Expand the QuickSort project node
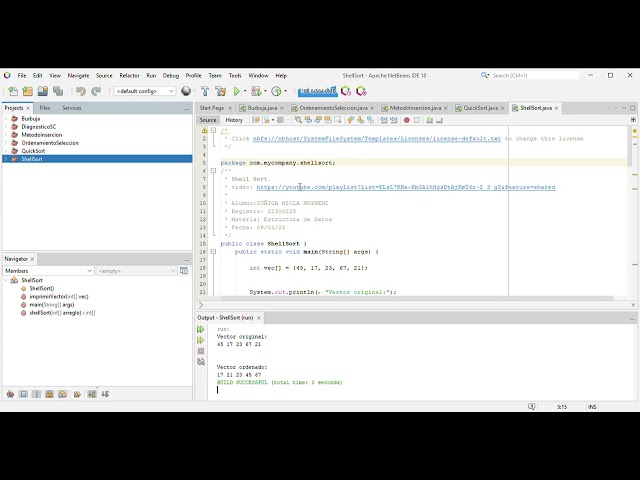 (x=6, y=151)
